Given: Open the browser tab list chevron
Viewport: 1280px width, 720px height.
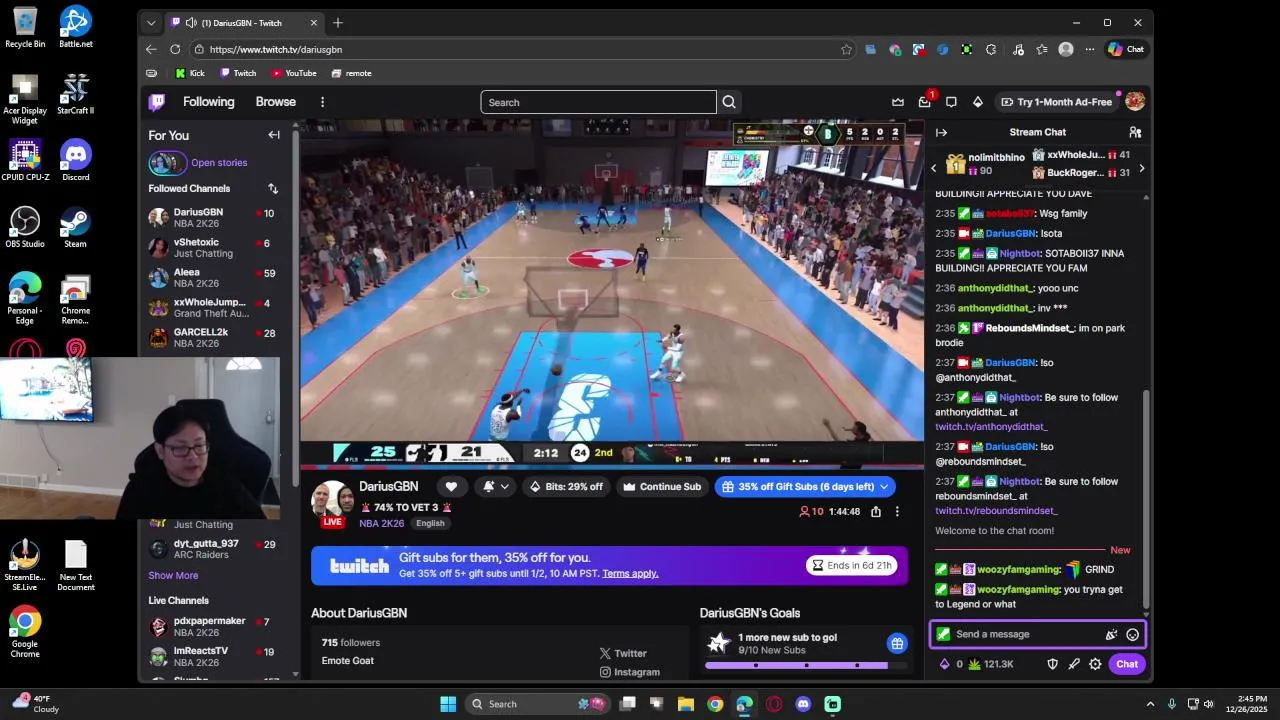Looking at the screenshot, I should [151, 22].
